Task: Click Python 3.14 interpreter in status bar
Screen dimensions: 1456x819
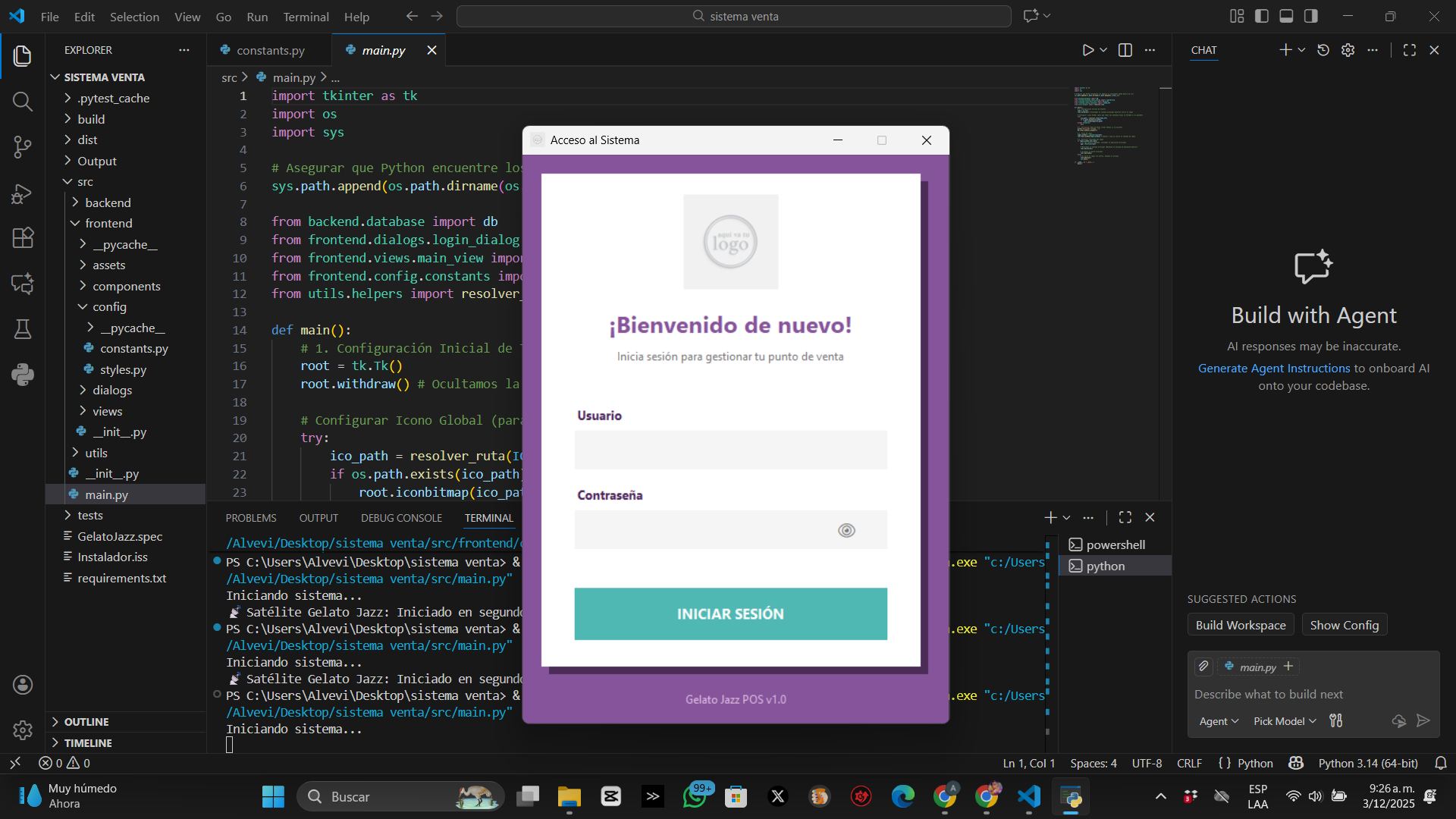Action: 1368,764
